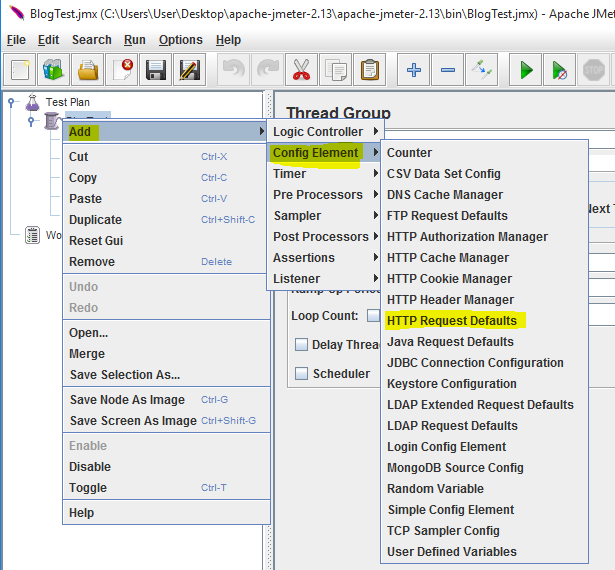This screenshot has width=615, height=570.
Task: Choose CSV Data Set Config
Action: [484, 174]
